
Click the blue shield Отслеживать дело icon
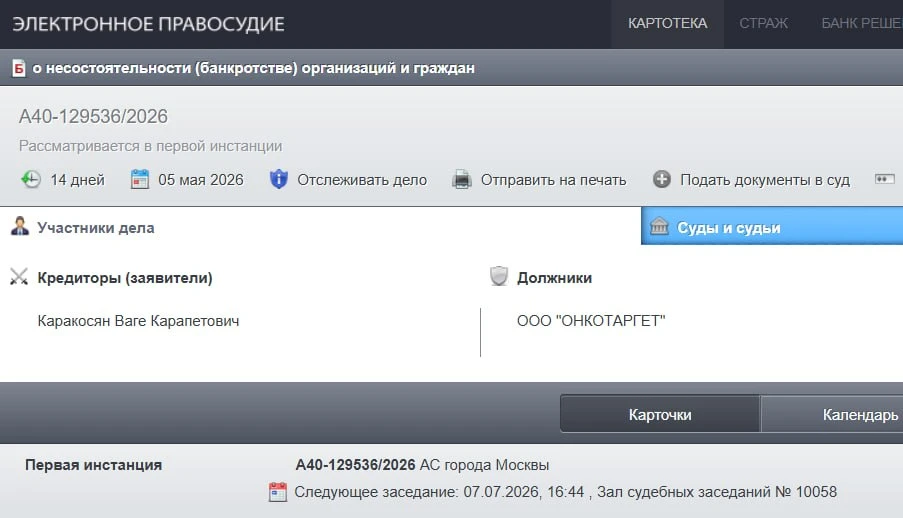click(x=279, y=179)
